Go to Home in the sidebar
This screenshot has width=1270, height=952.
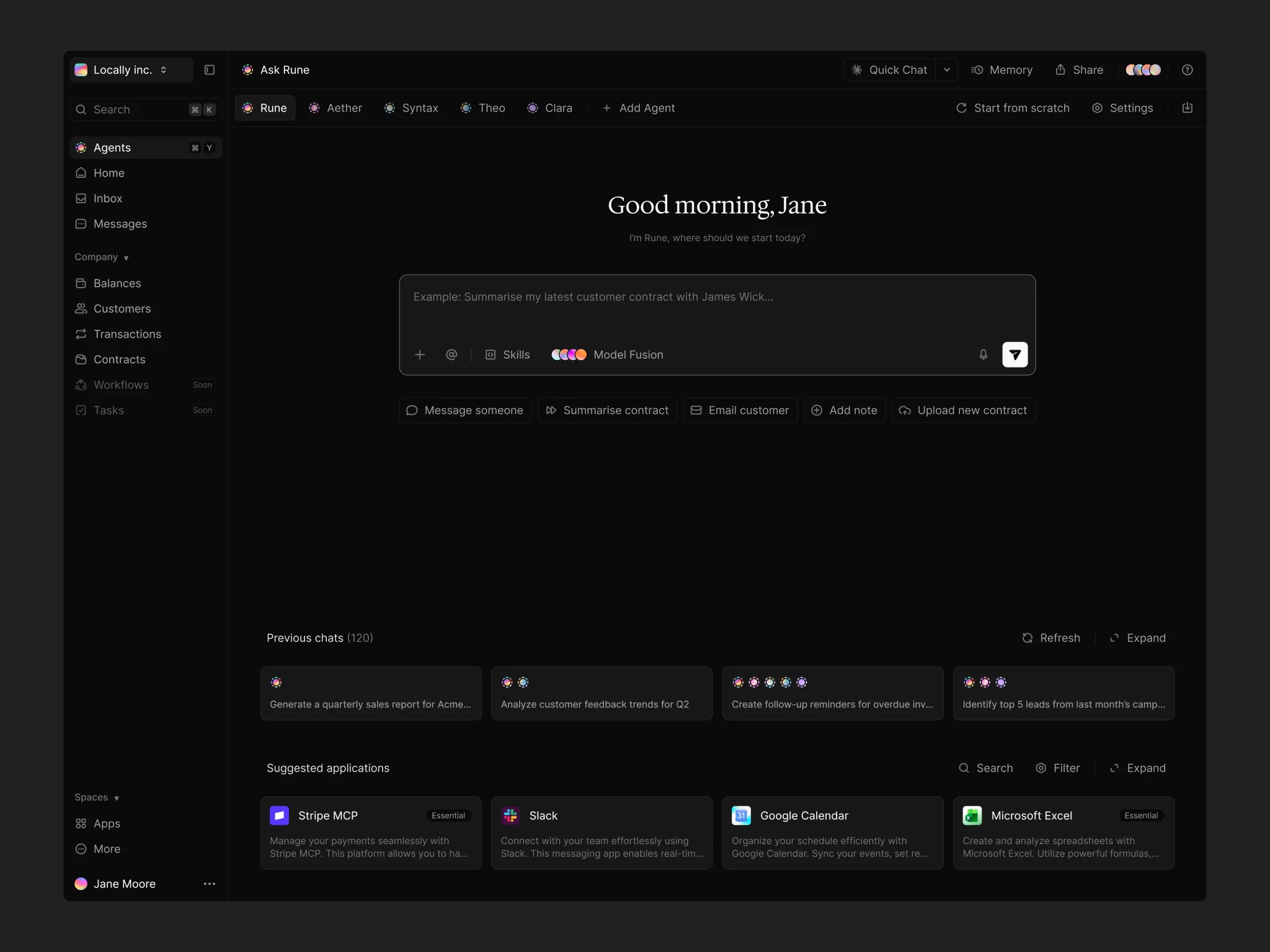(146, 173)
